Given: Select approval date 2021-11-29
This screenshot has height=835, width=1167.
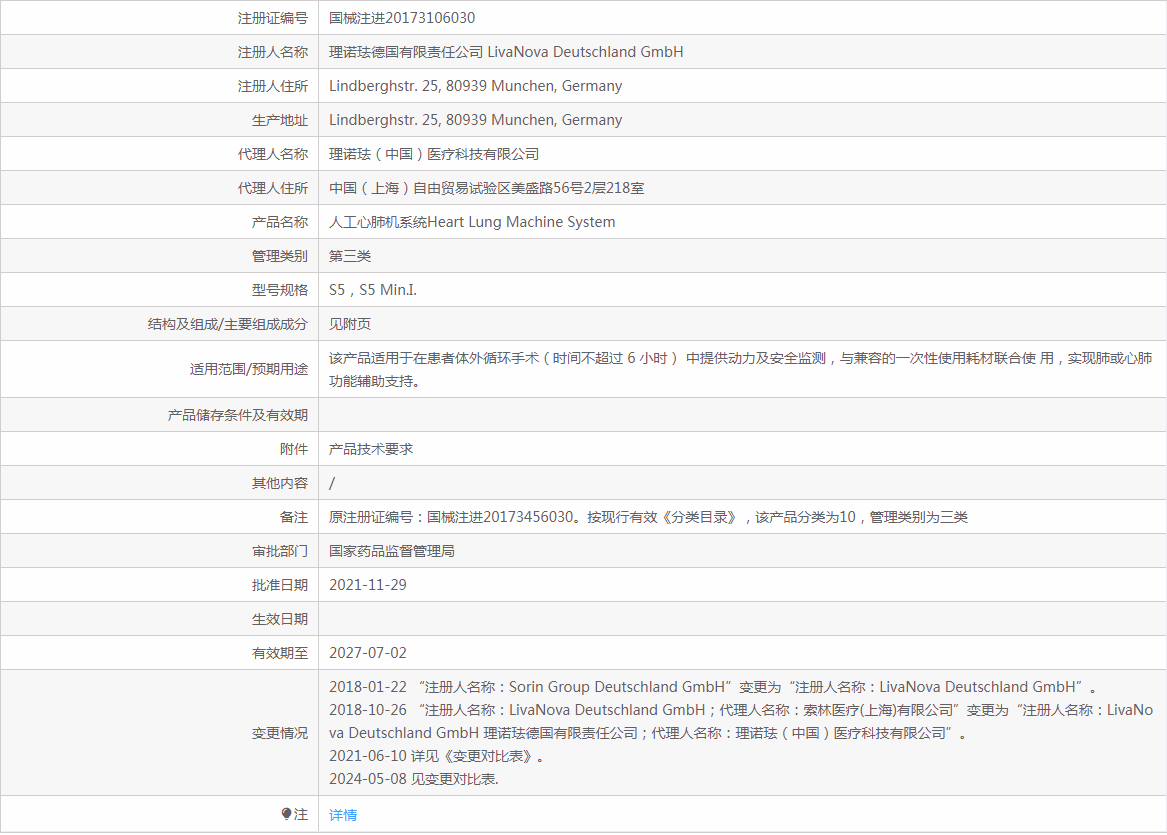Looking at the screenshot, I should pos(368,585).
